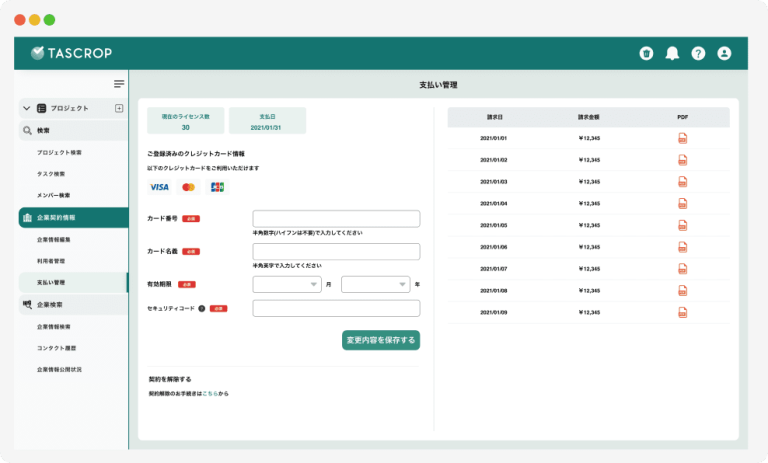The height and width of the screenshot is (463, 768).
Task: Click the 2021/01/05 date cell
Action: click(x=493, y=225)
